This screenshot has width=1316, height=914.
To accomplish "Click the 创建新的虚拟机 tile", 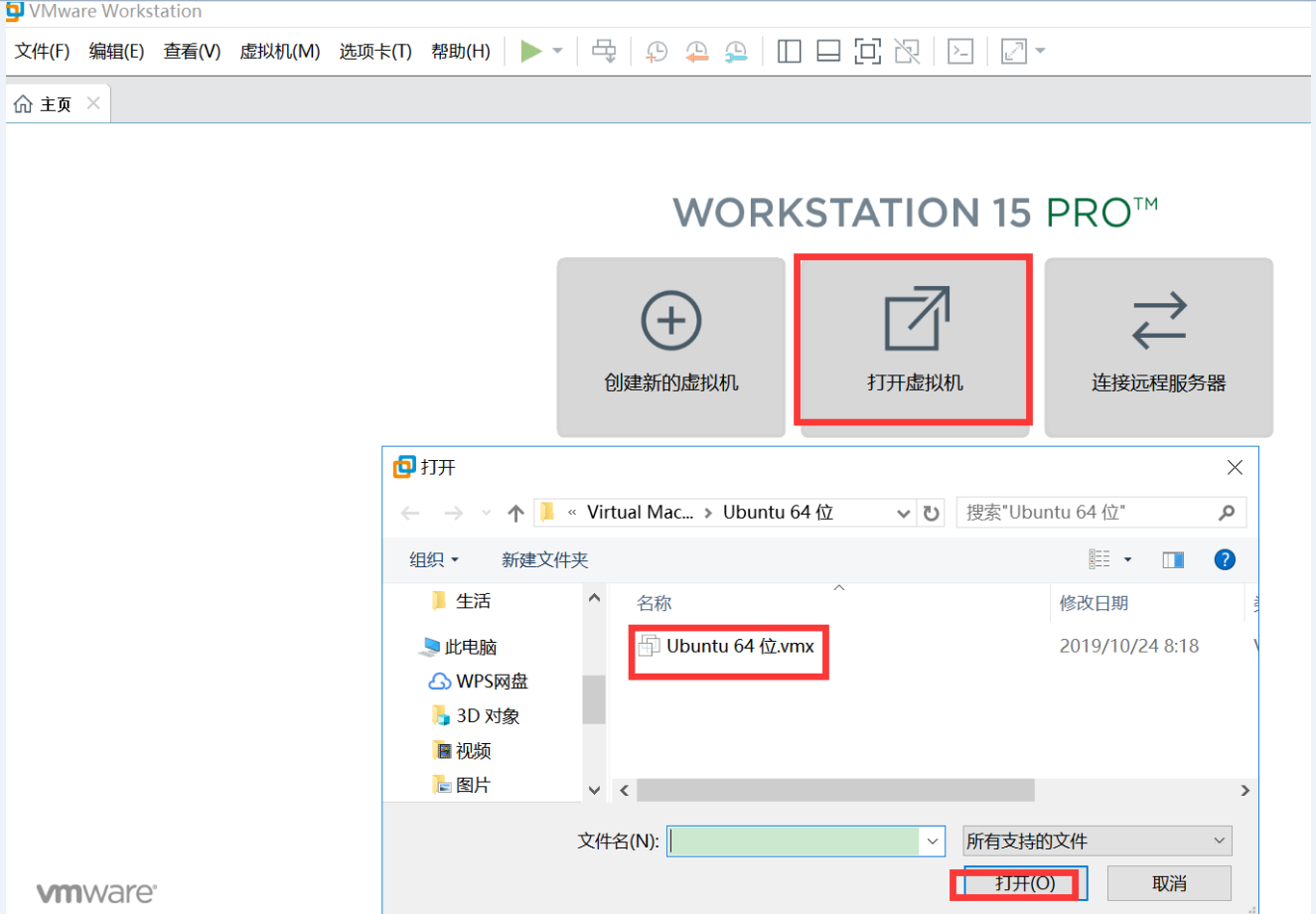I will point(671,347).
